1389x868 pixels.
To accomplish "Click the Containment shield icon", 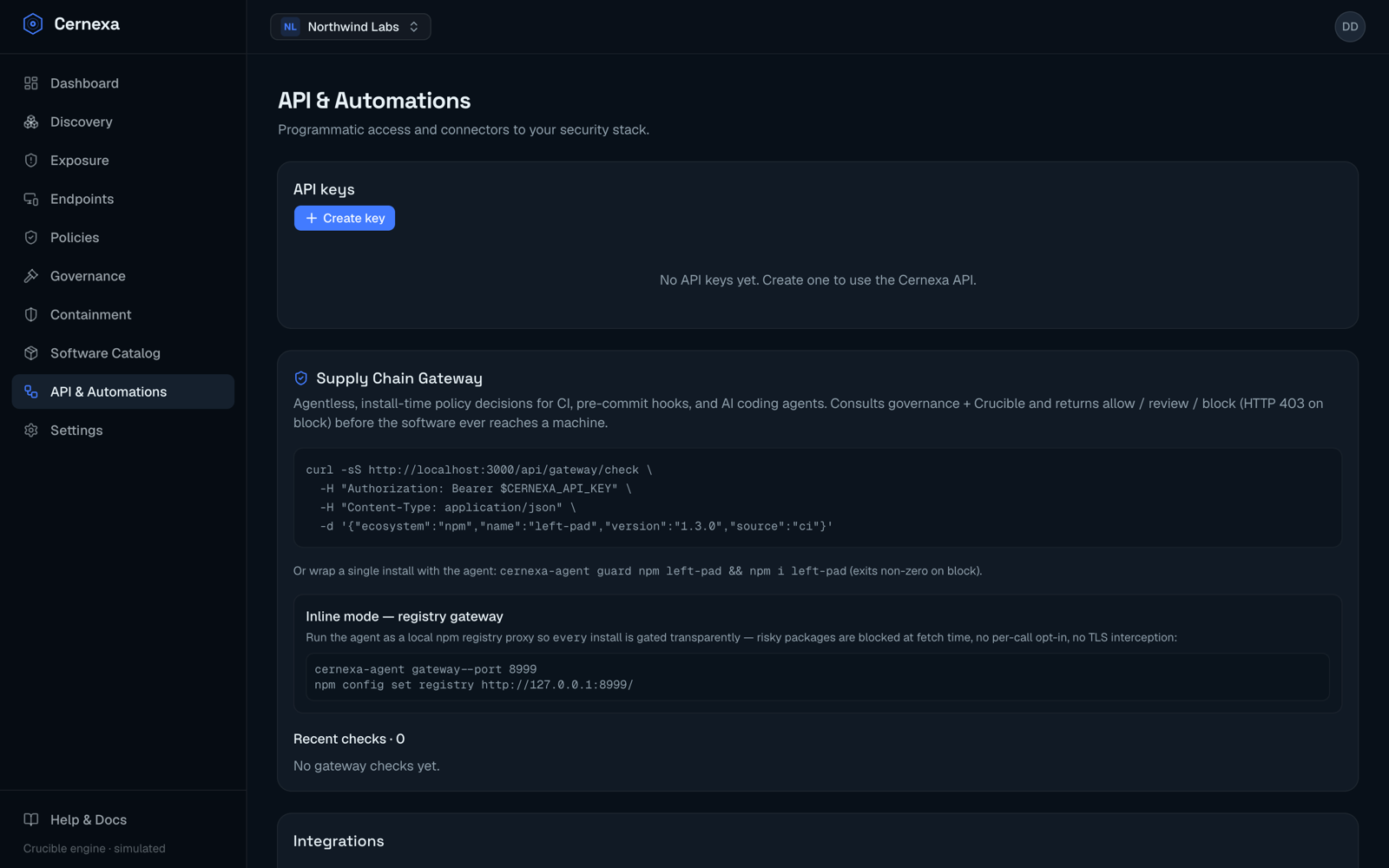I will click(31, 315).
